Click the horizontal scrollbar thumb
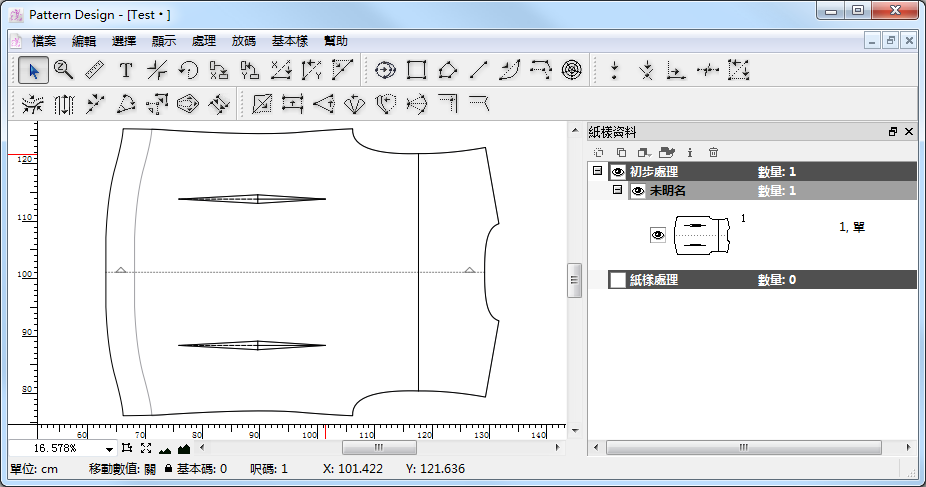Viewport: 926px width, 487px height. [x=372, y=449]
